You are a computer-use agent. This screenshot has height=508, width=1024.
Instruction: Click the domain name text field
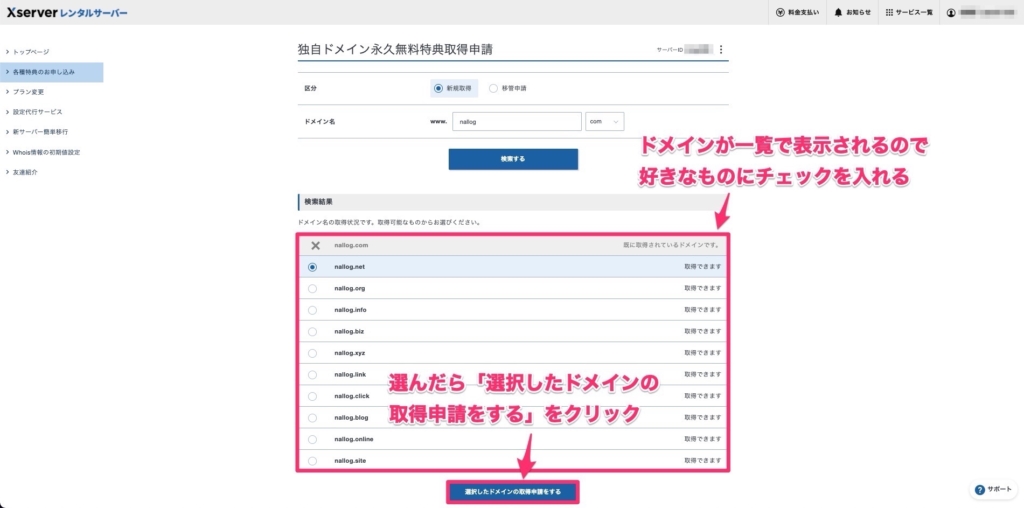(515, 121)
